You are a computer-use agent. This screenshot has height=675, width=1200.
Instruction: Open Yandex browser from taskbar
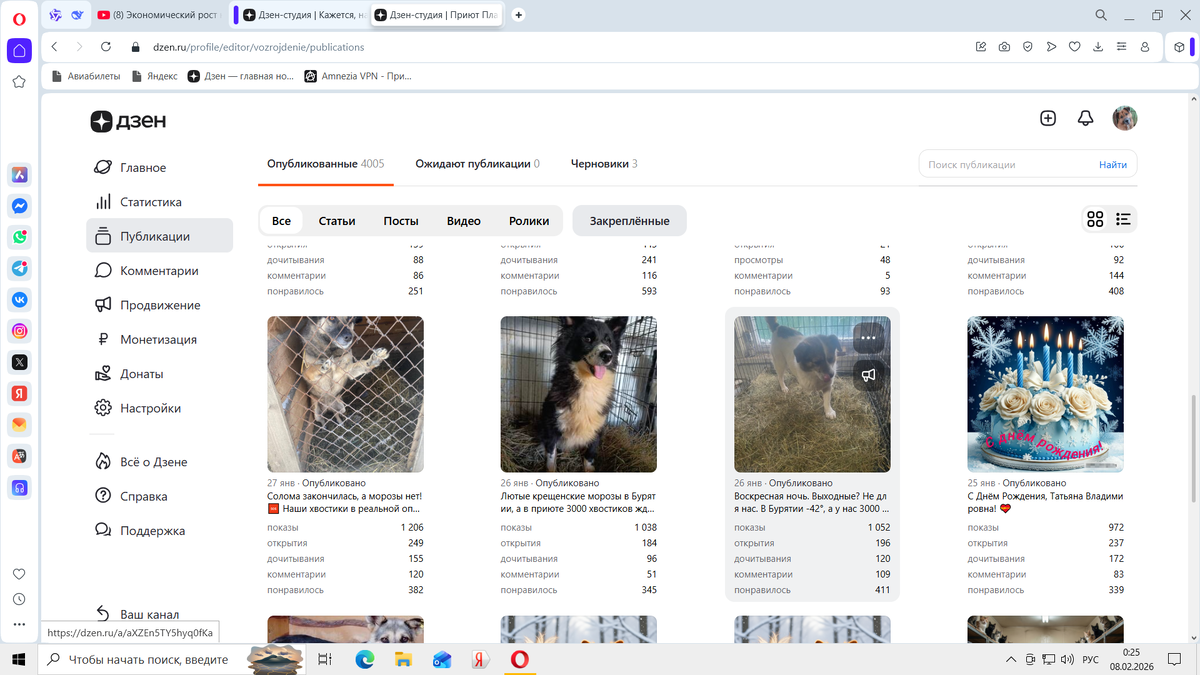click(481, 659)
